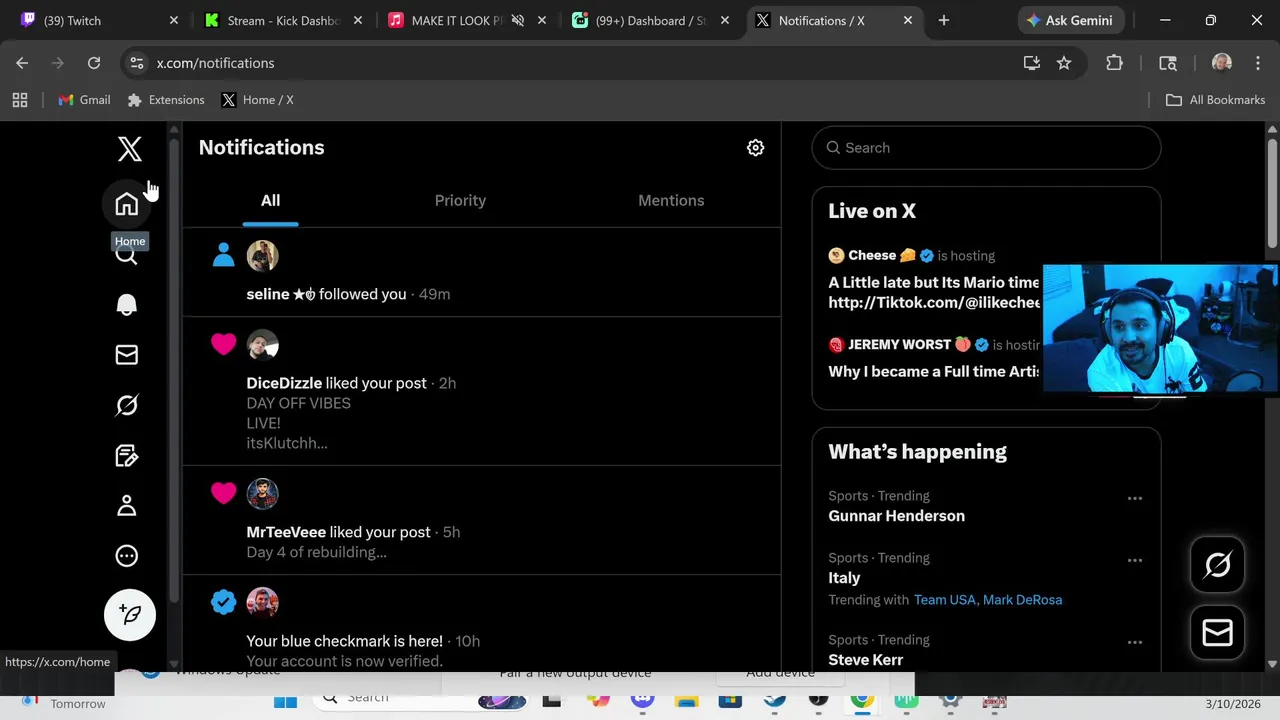Switch to the Mentions tab
This screenshot has width=1280, height=720.
(671, 200)
